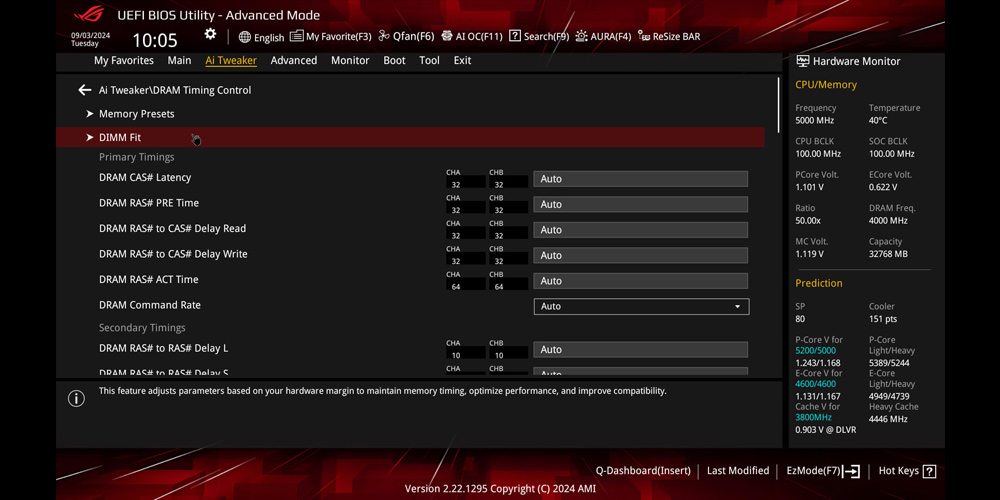This screenshot has width=1000, height=500.
Task: Switch to Main tab
Action: click(x=179, y=61)
